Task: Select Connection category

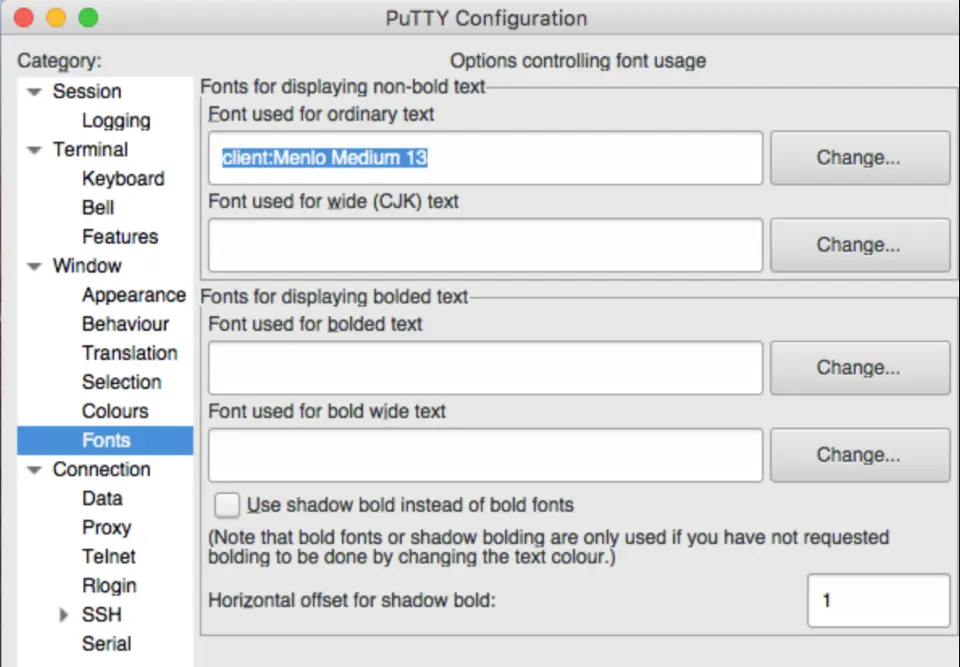Action: click(x=102, y=469)
